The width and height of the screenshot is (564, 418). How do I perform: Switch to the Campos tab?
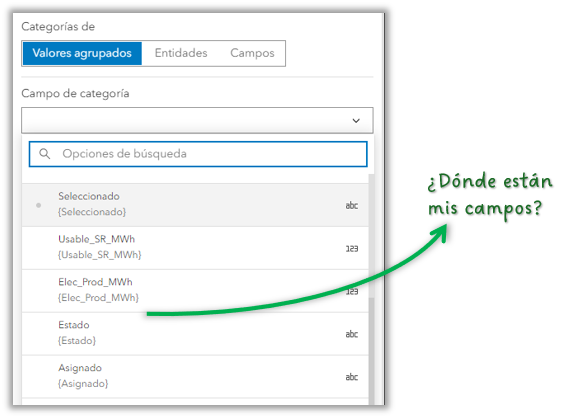252,53
